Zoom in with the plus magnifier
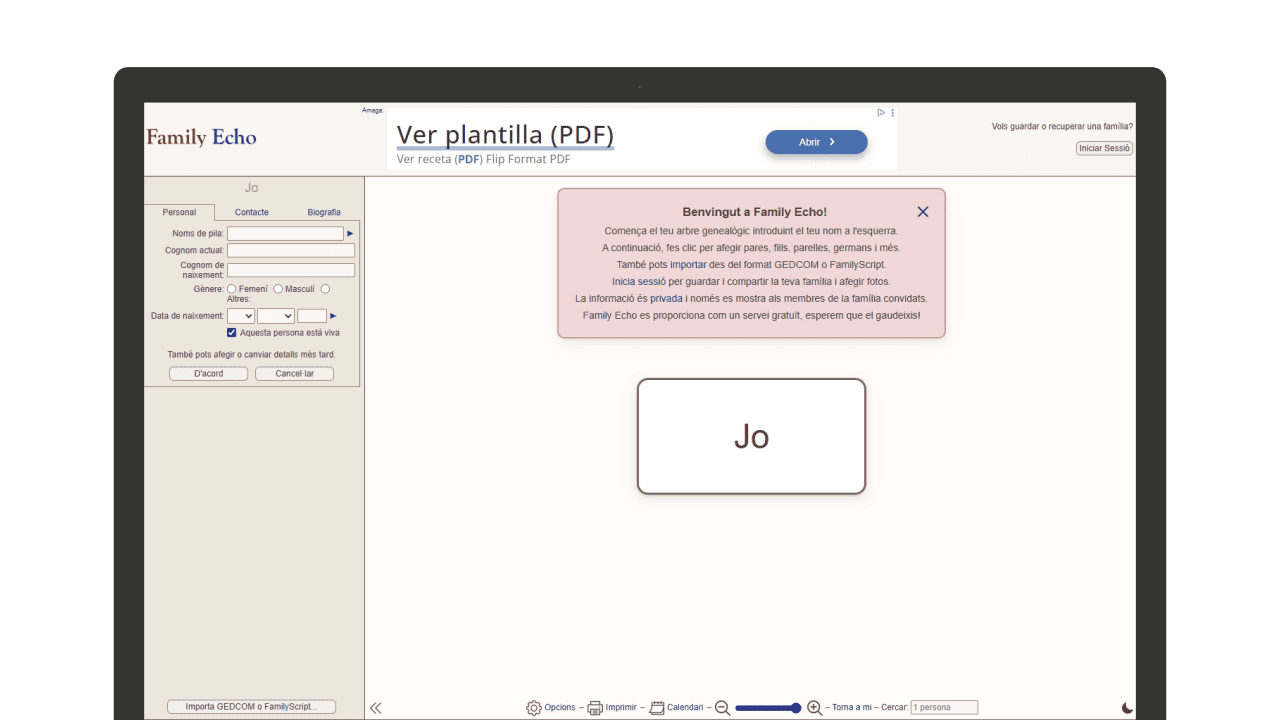Image resolution: width=1280 pixels, height=720 pixels. (x=814, y=708)
